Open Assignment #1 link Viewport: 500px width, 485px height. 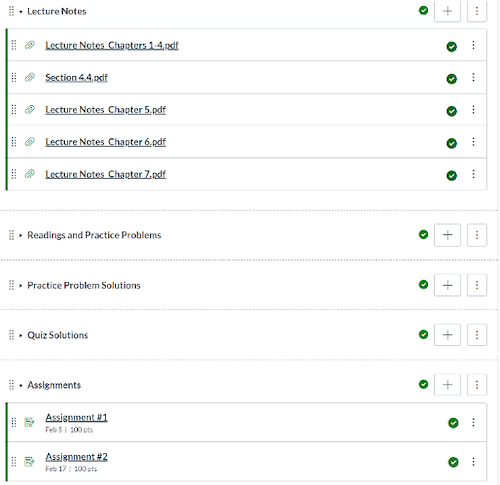pos(76,417)
